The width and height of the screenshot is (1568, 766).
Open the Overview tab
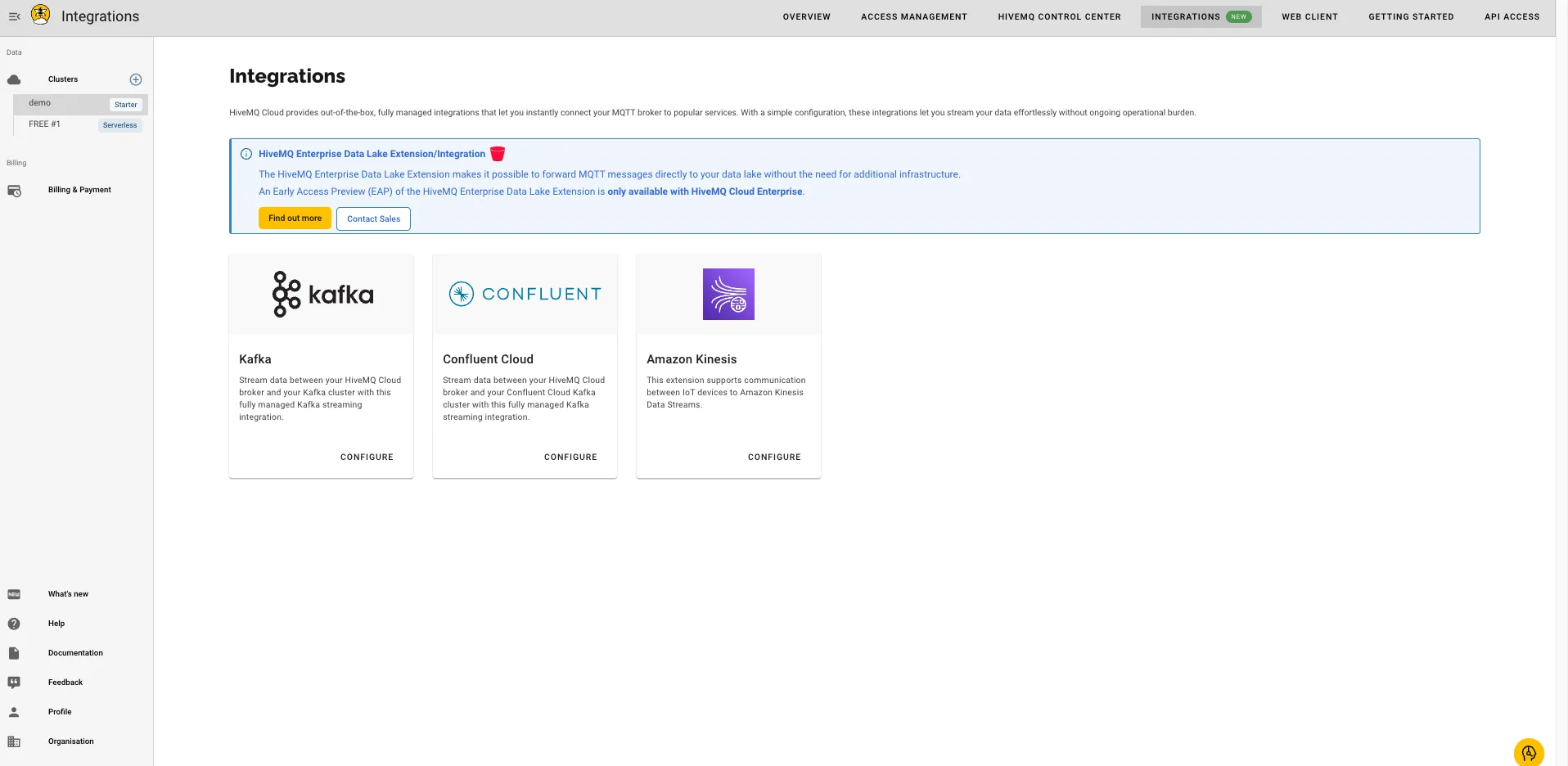[806, 16]
